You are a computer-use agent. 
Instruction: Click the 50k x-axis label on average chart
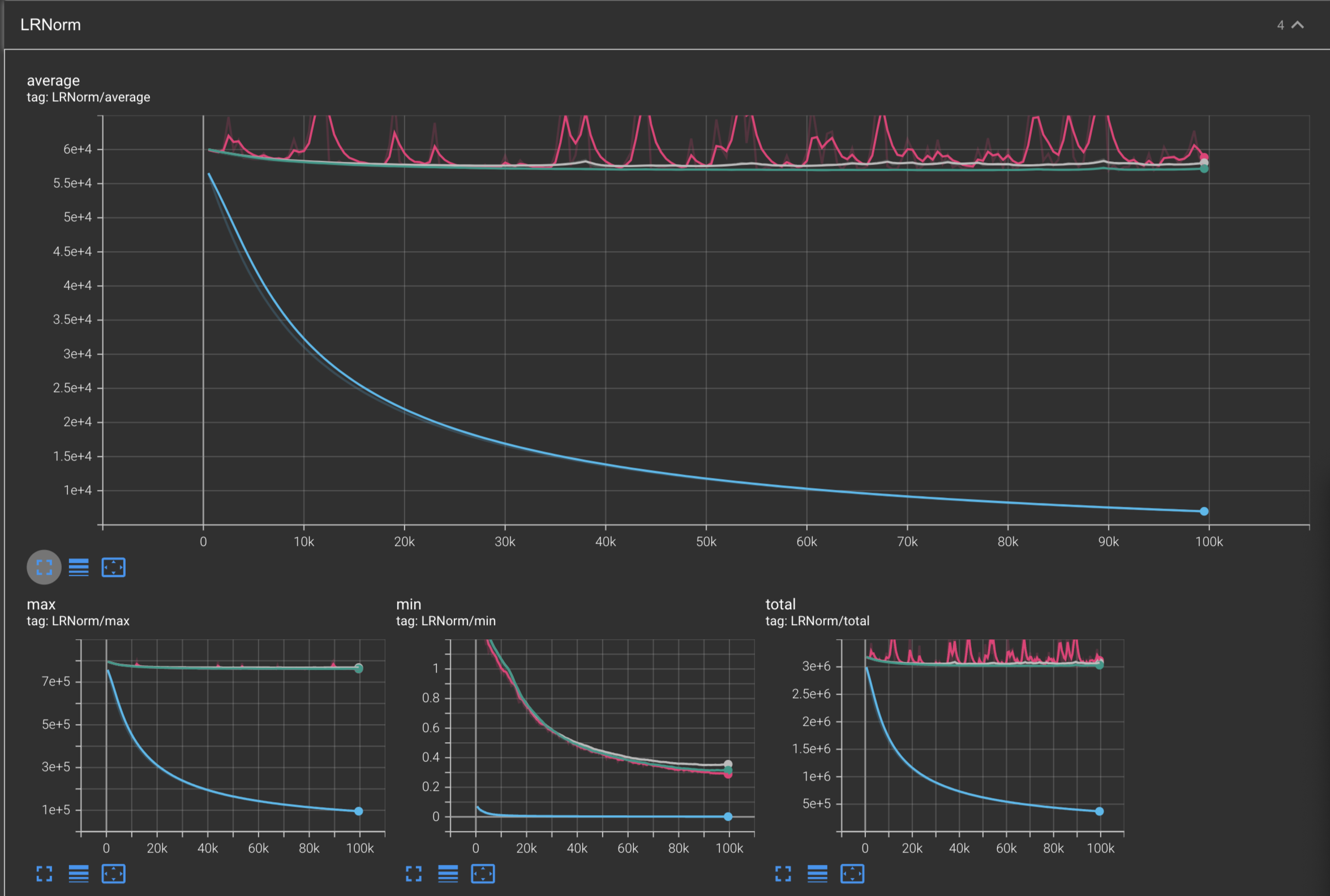706,542
